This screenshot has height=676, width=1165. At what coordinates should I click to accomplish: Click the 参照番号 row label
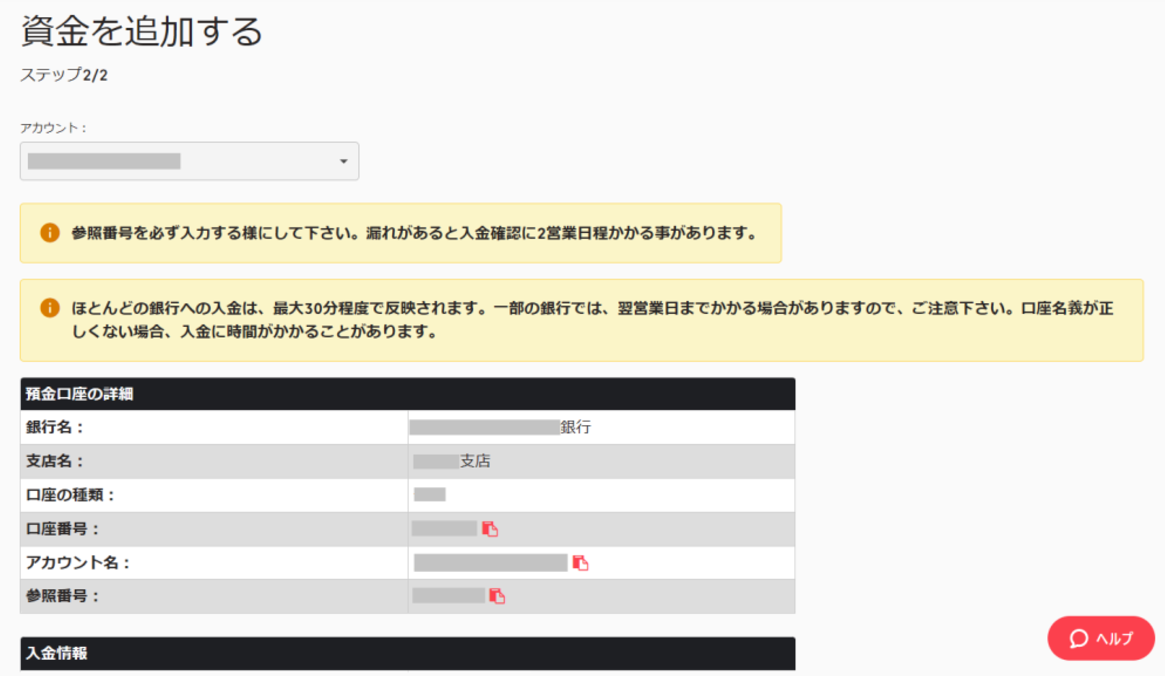click(63, 596)
